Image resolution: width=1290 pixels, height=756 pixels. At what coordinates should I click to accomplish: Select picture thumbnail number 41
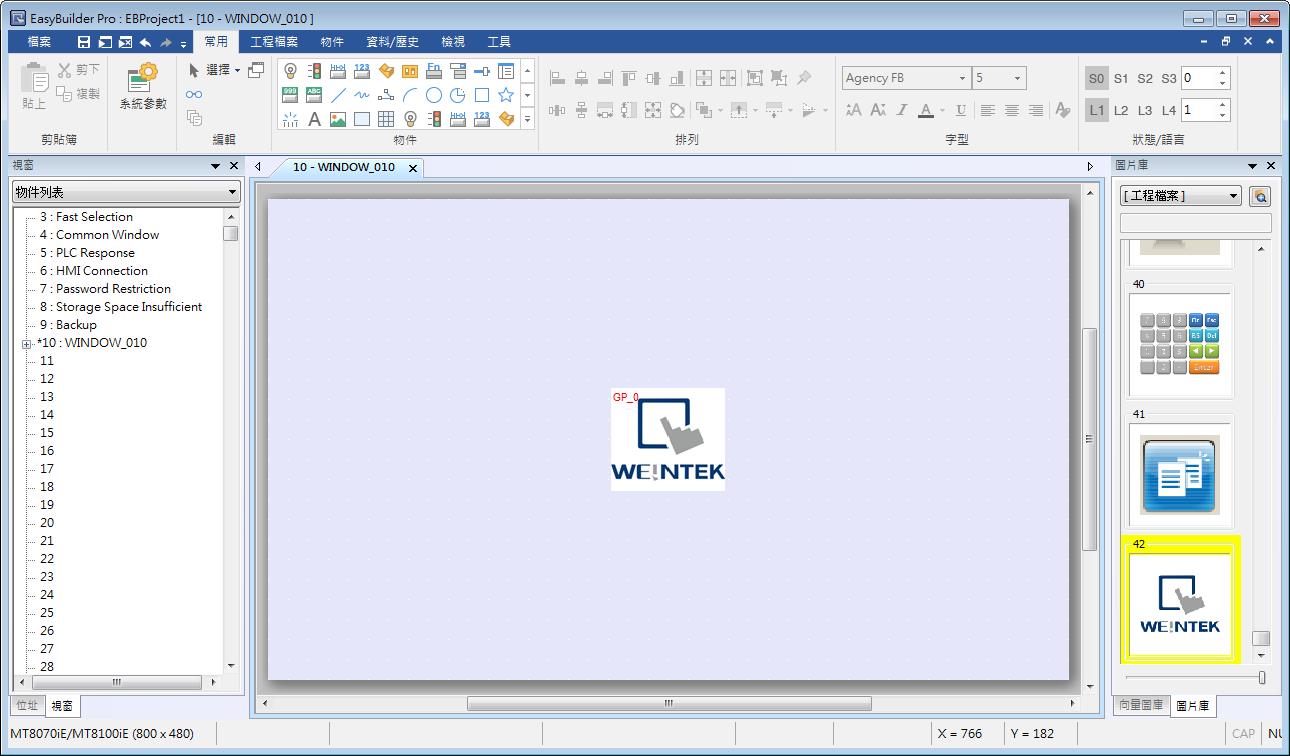1180,475
